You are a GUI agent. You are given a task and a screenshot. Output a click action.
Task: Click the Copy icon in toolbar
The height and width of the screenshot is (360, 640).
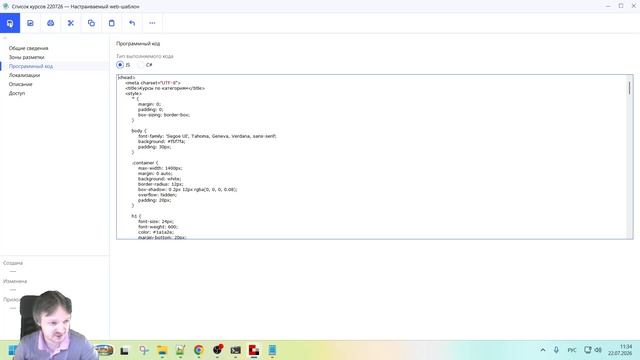pyautogui.click(x=91, y=23)
